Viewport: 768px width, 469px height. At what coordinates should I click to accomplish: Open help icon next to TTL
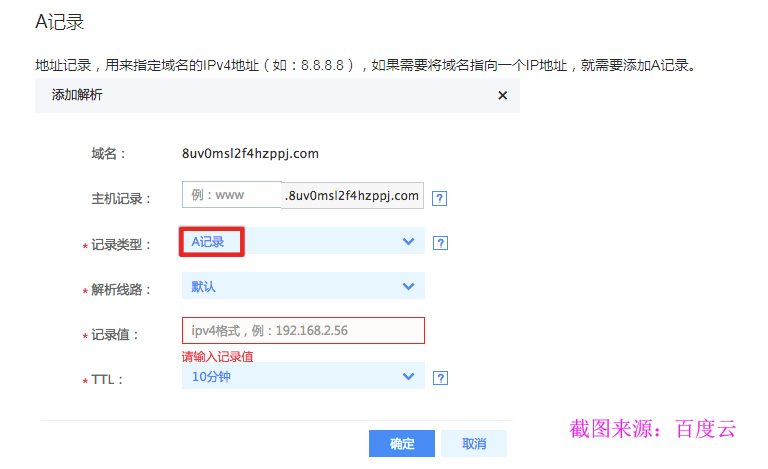pos(440,378)
